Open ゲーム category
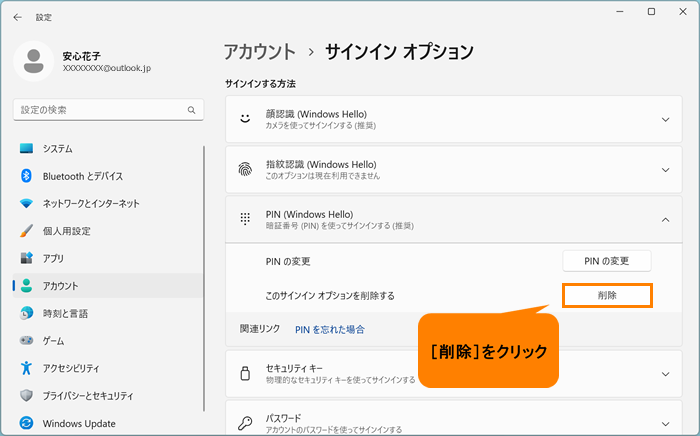The image size is (700, 436). point(108,340)
